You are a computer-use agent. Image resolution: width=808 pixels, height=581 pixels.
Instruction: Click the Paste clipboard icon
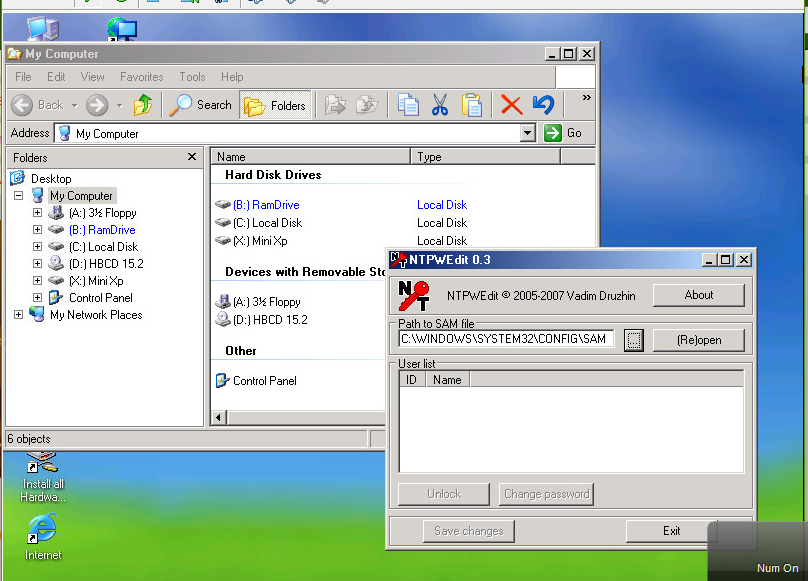pyautogui.click(x=472, y=104)
